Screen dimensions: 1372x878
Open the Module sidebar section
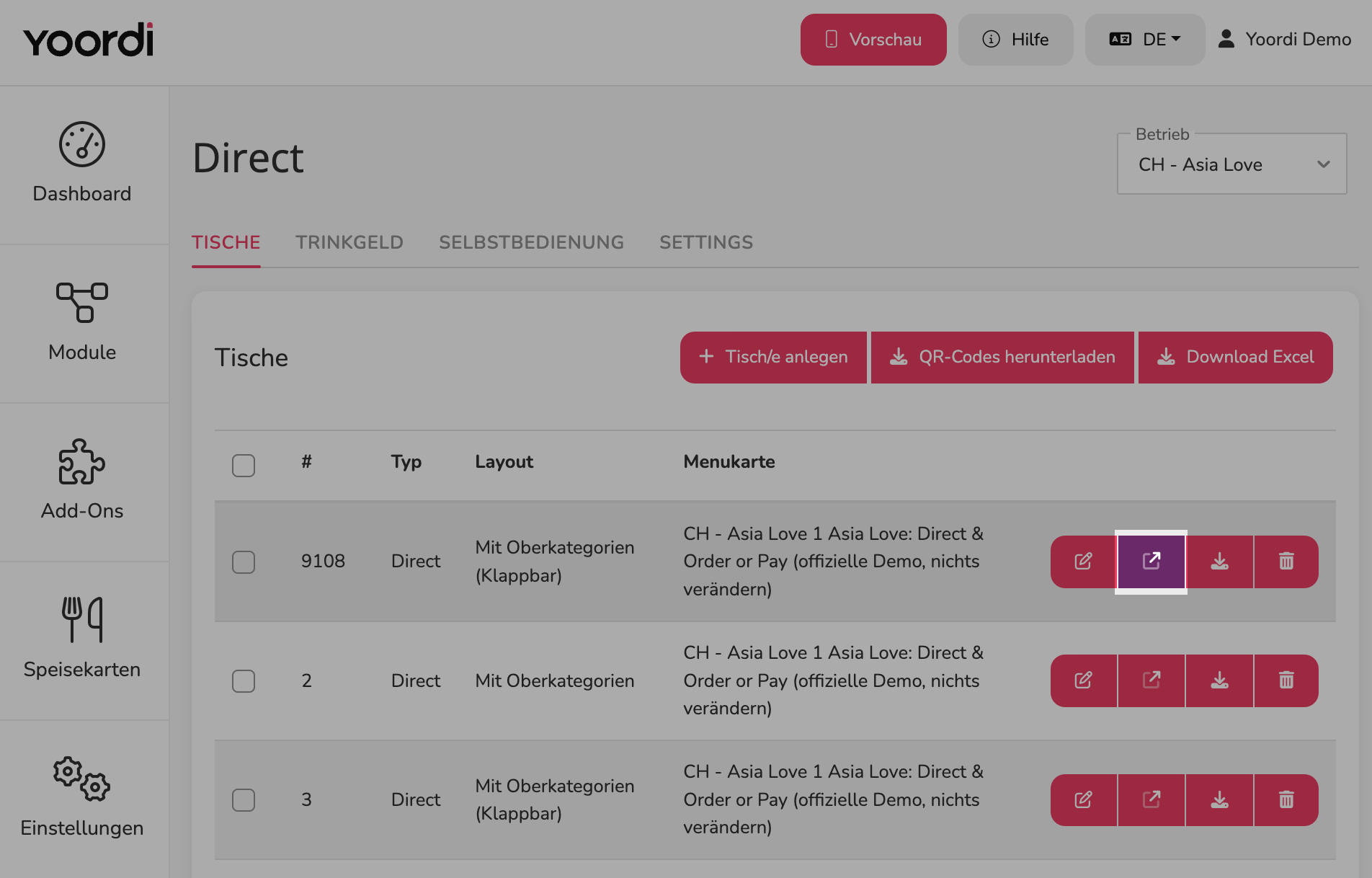coord(82,322)
